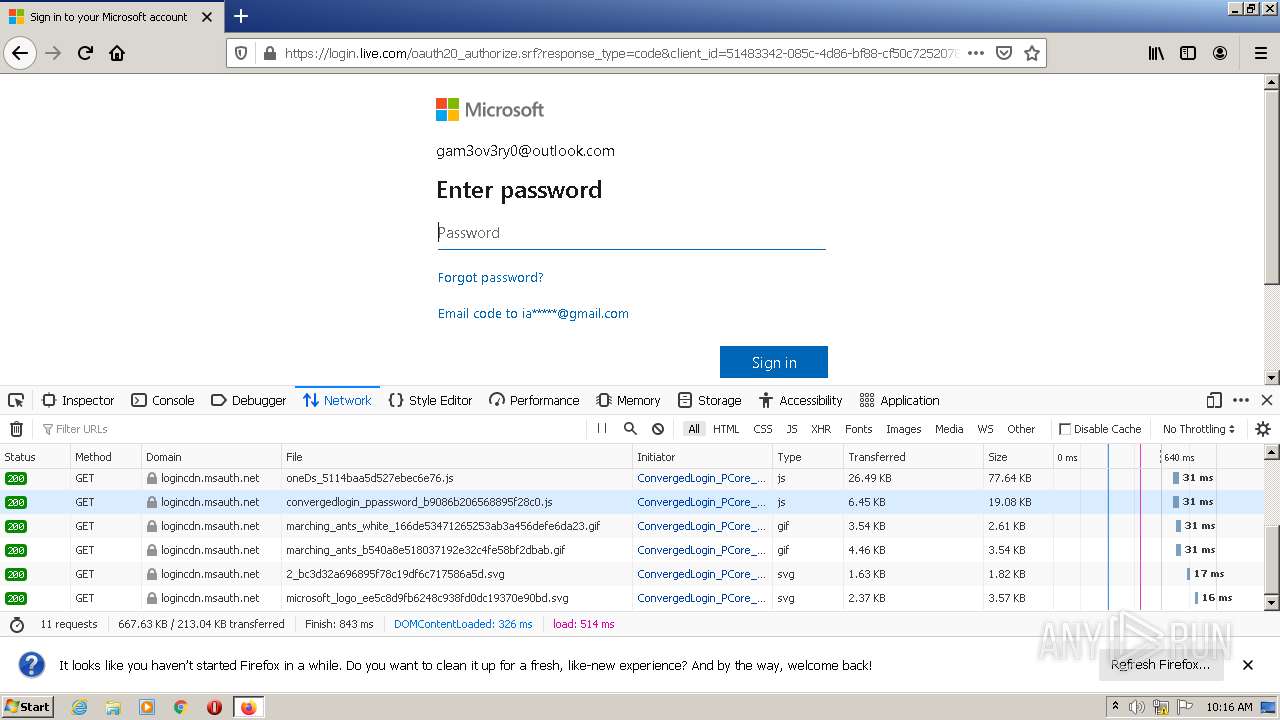Filter requests by All types

694,429
